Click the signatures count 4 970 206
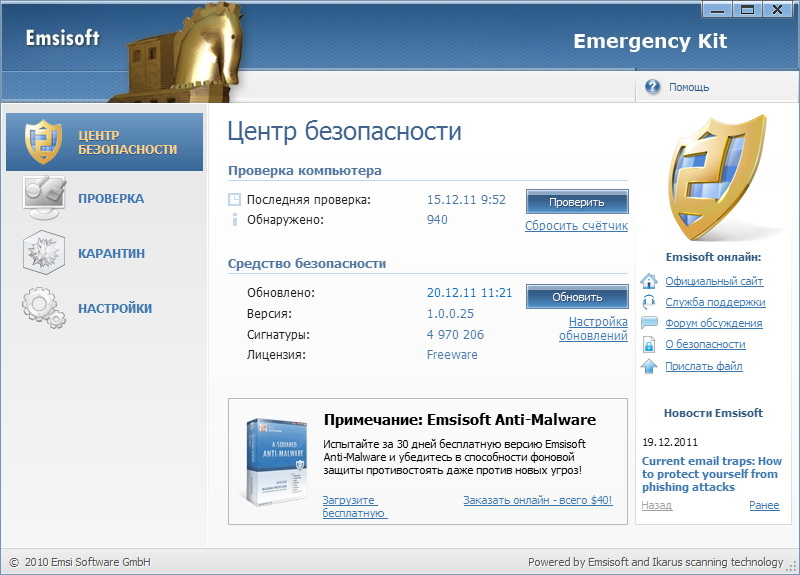The width and height of the screenshot is (800, 575). (455, 335)
